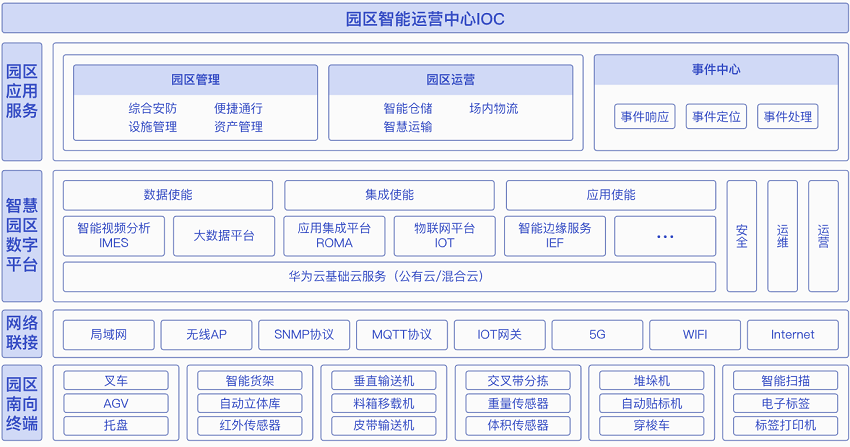Click 综合安防 under 园区管理

153,108
